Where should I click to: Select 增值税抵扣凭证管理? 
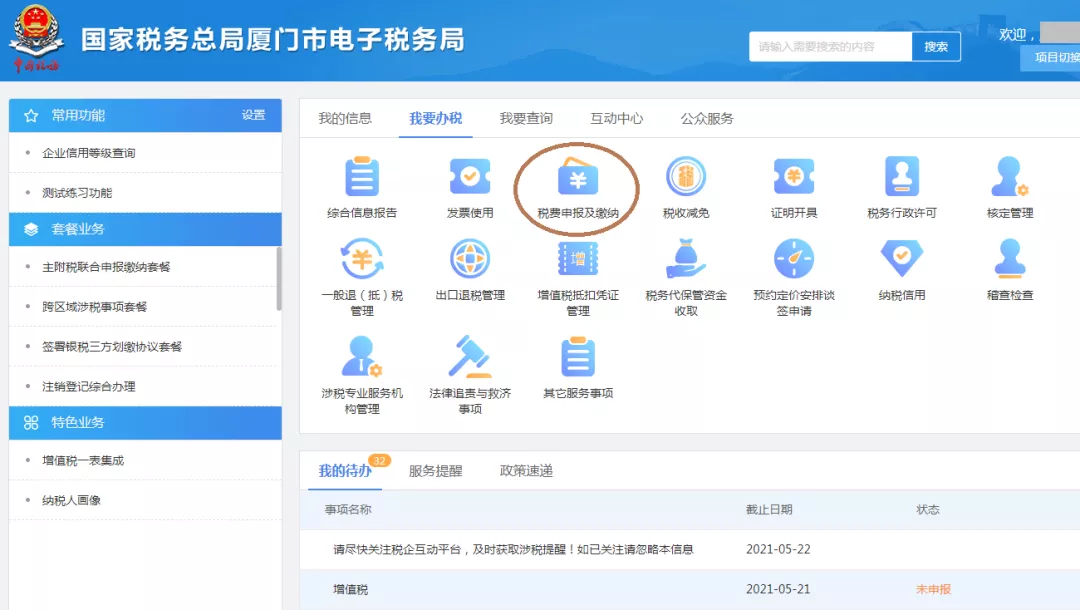[575, 268]
